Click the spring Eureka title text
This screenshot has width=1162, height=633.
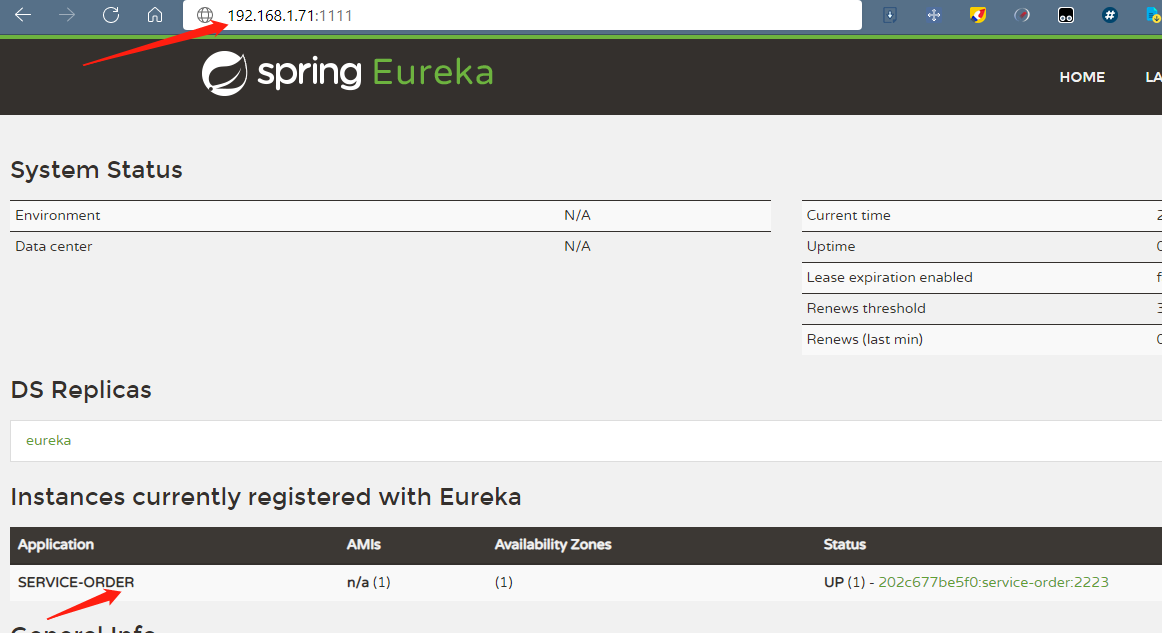[375, 73]
